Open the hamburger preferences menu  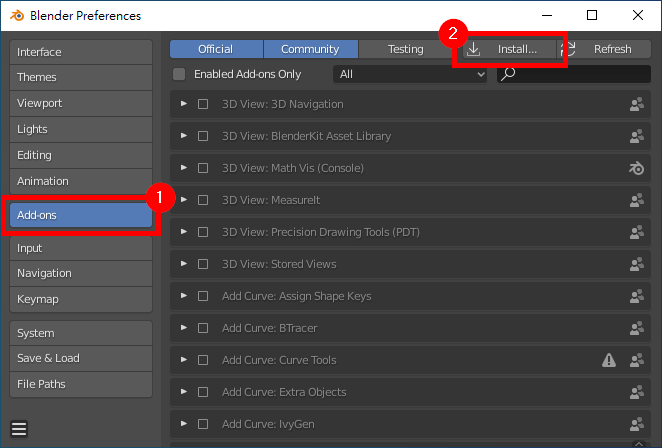point(19,429)
